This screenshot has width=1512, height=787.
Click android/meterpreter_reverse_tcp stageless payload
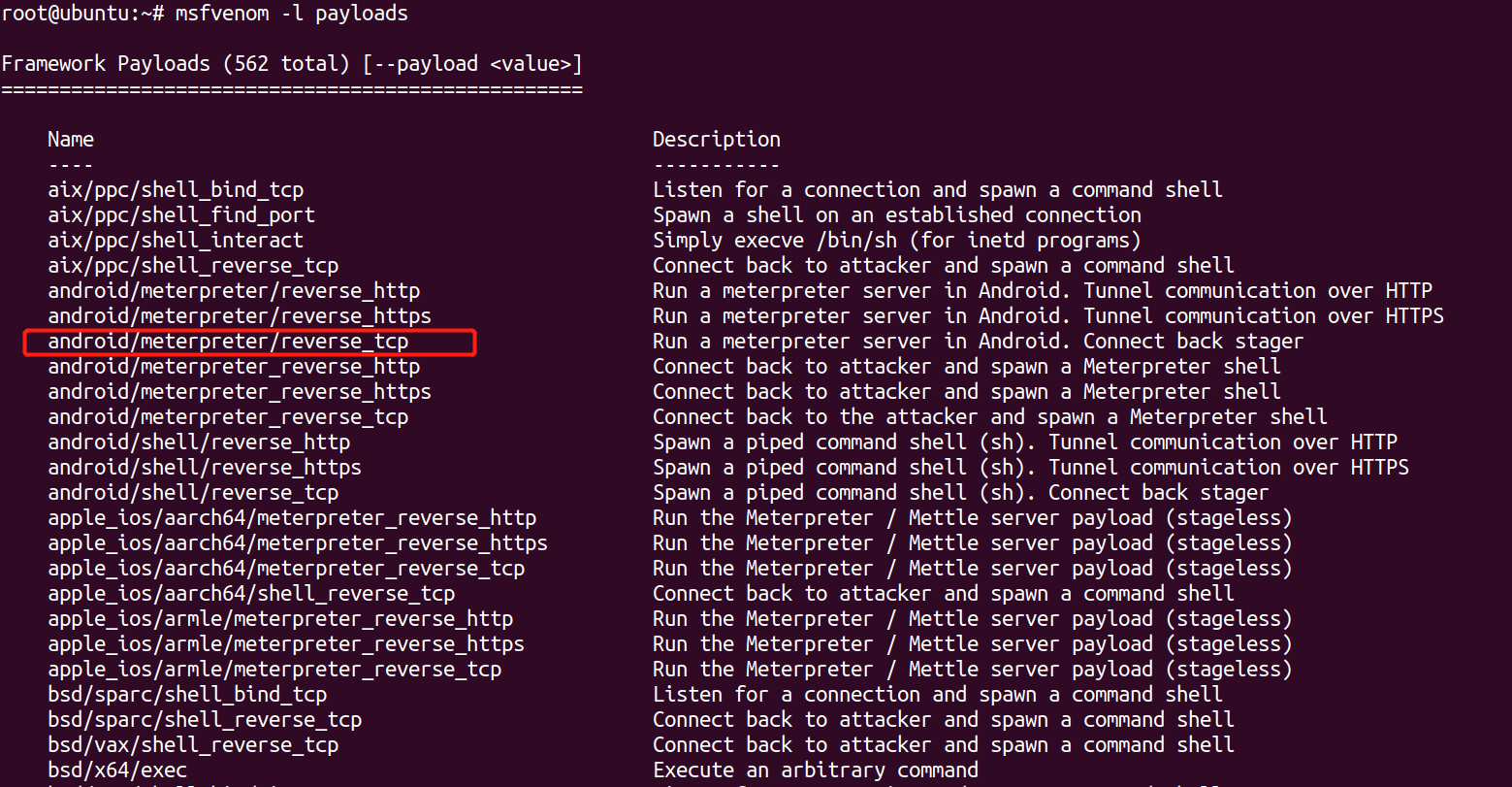[x=228, y=417]
